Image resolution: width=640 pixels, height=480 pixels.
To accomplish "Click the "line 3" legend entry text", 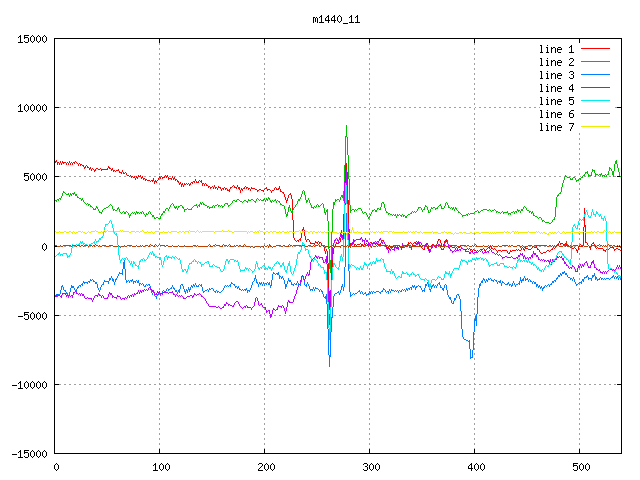I will 557,75.
